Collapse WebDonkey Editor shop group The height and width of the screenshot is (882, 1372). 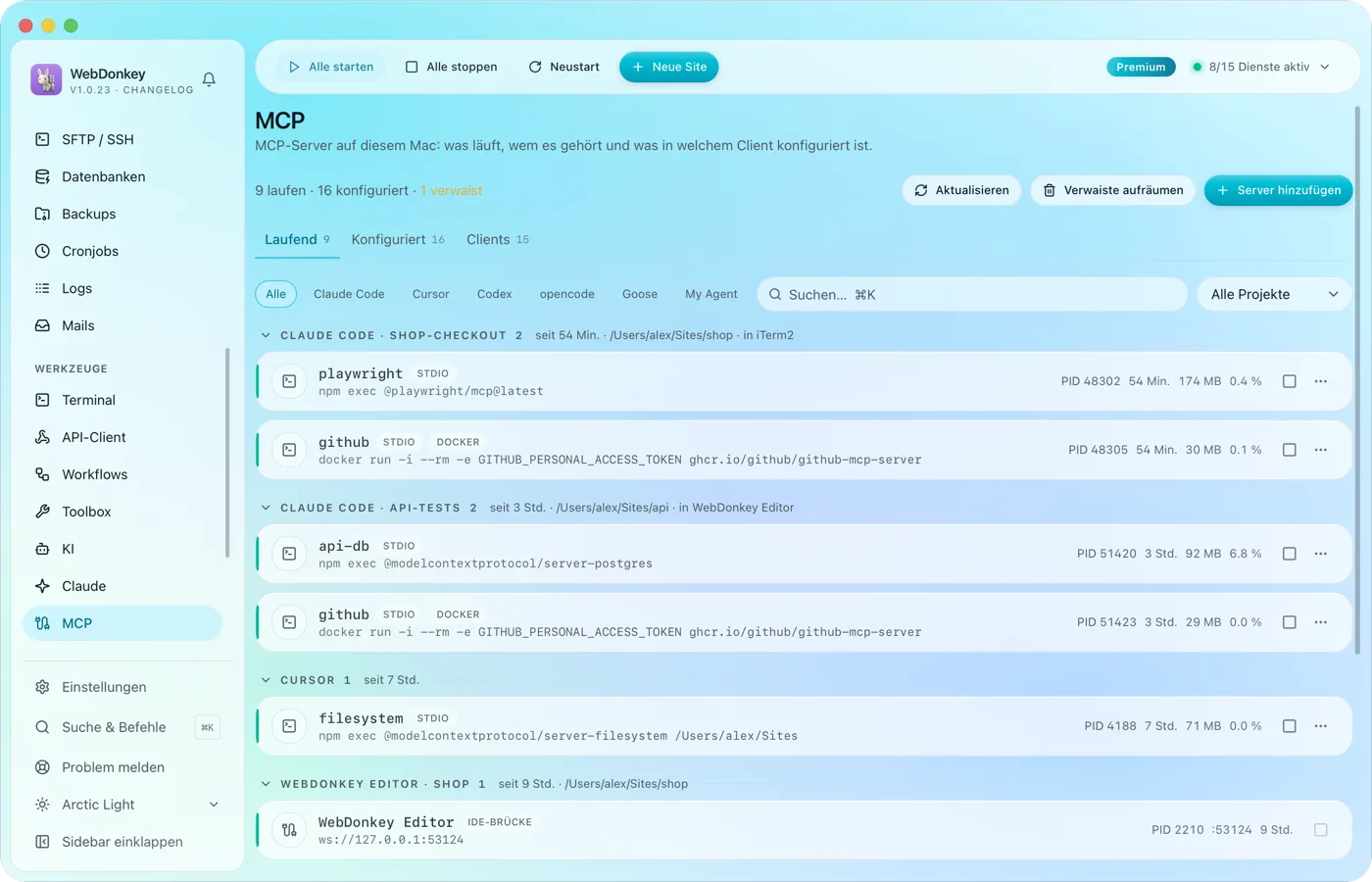[x=266, y=784]
